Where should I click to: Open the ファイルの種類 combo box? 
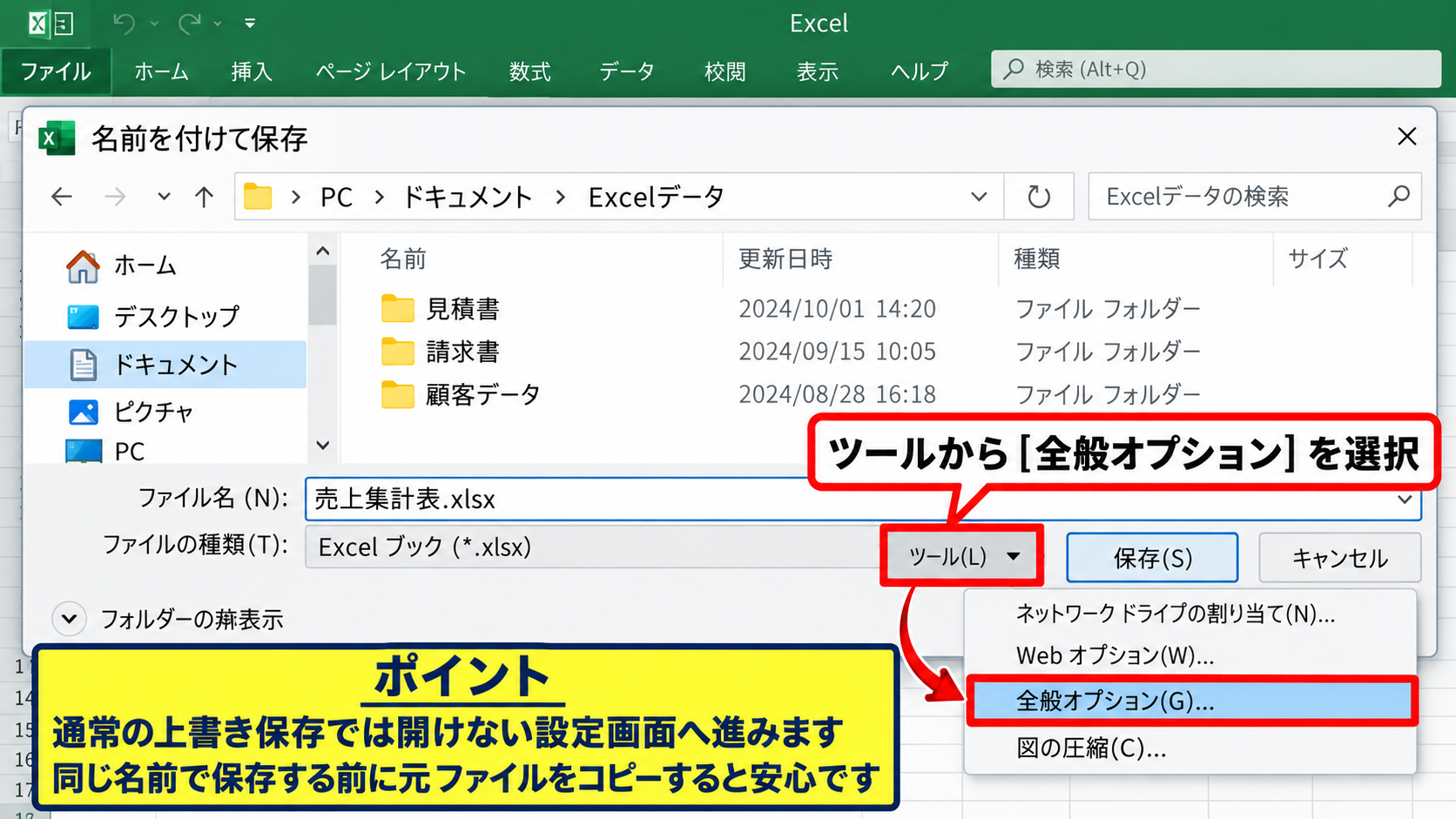[x=593, y=547]
